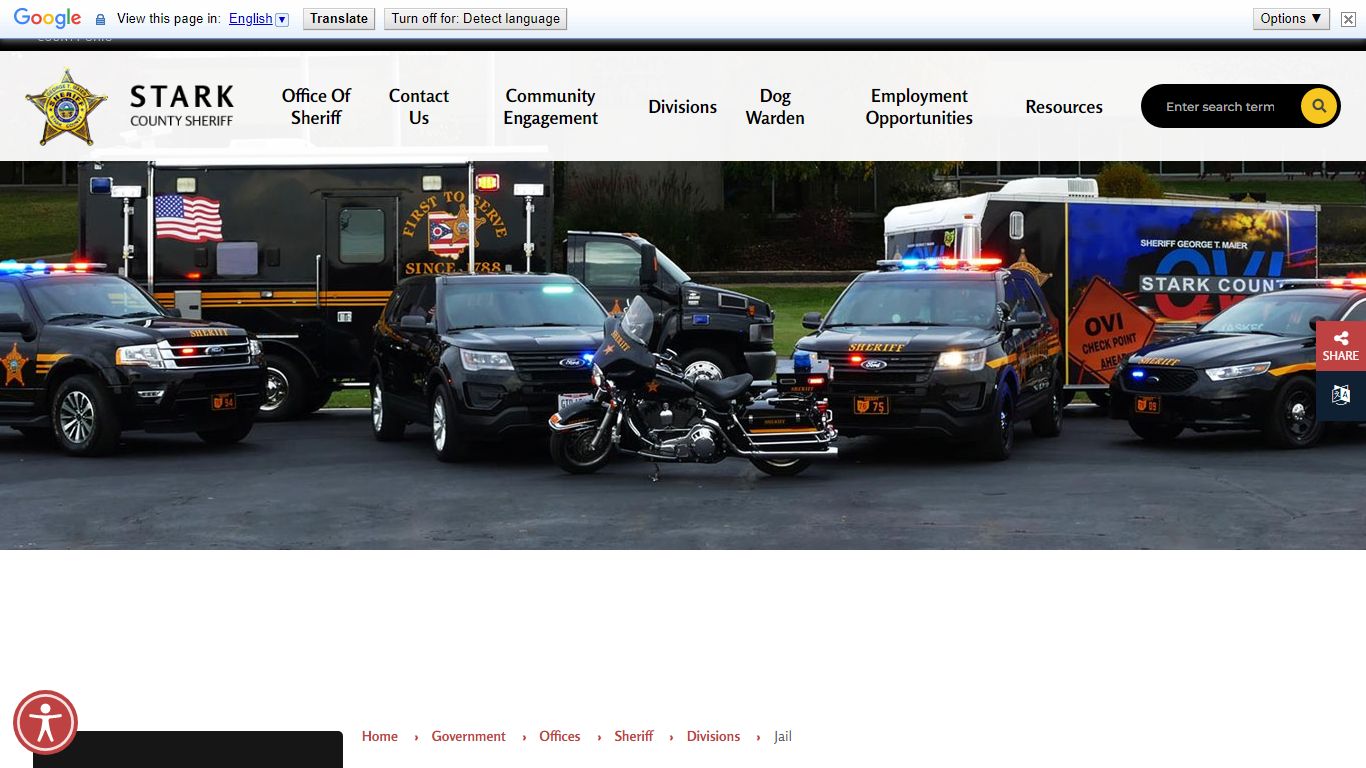
Task: Open the Divisions menu item
Action: point(682,107)
